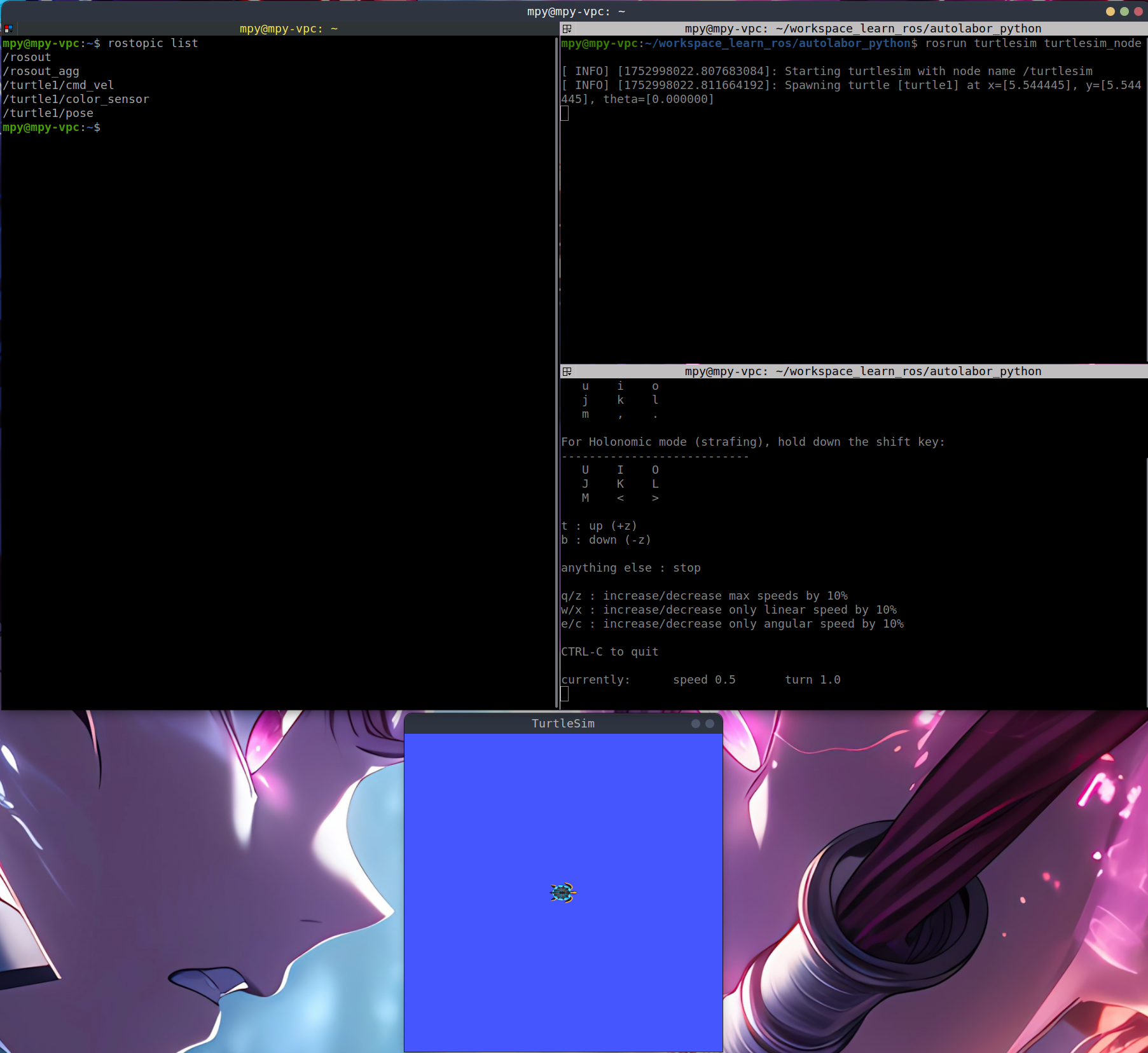Minimize the terminal window with the yellow button
1148x1053 pixels.
point(1110,11)
